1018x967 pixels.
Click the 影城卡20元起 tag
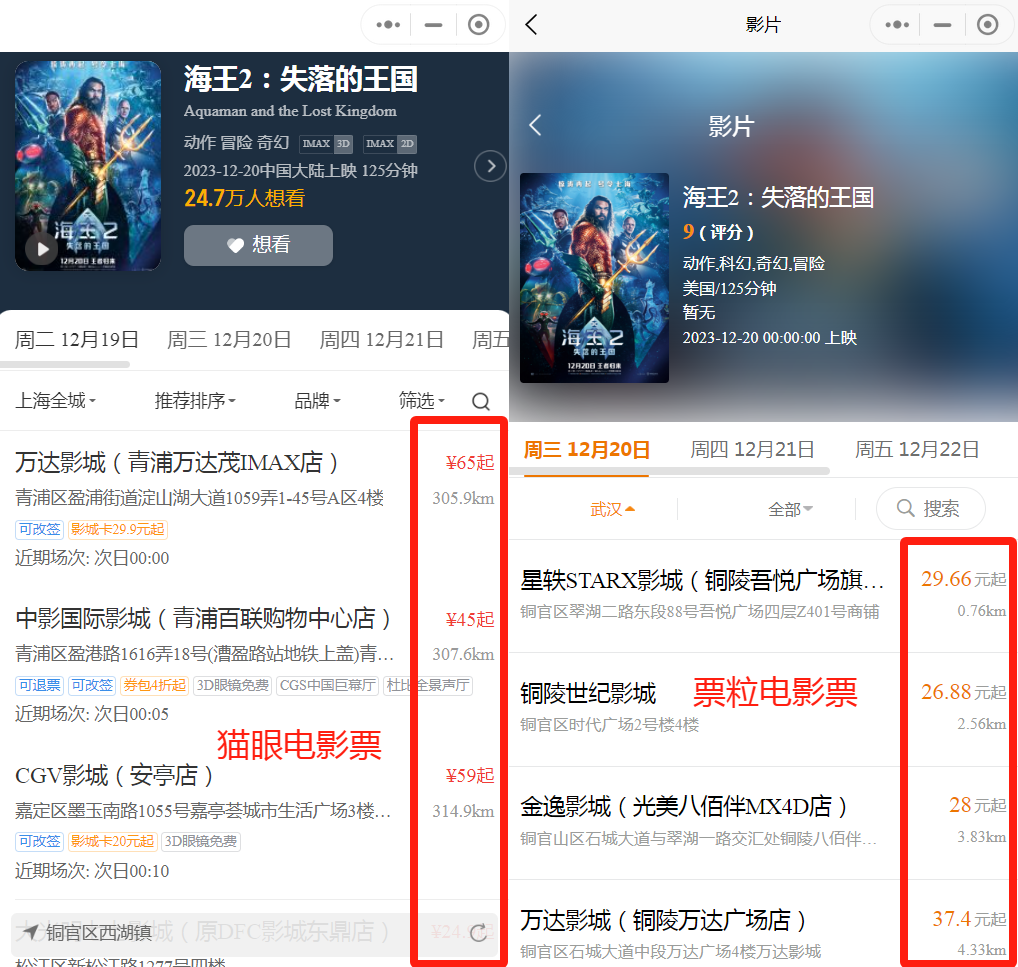click(112, 841)
